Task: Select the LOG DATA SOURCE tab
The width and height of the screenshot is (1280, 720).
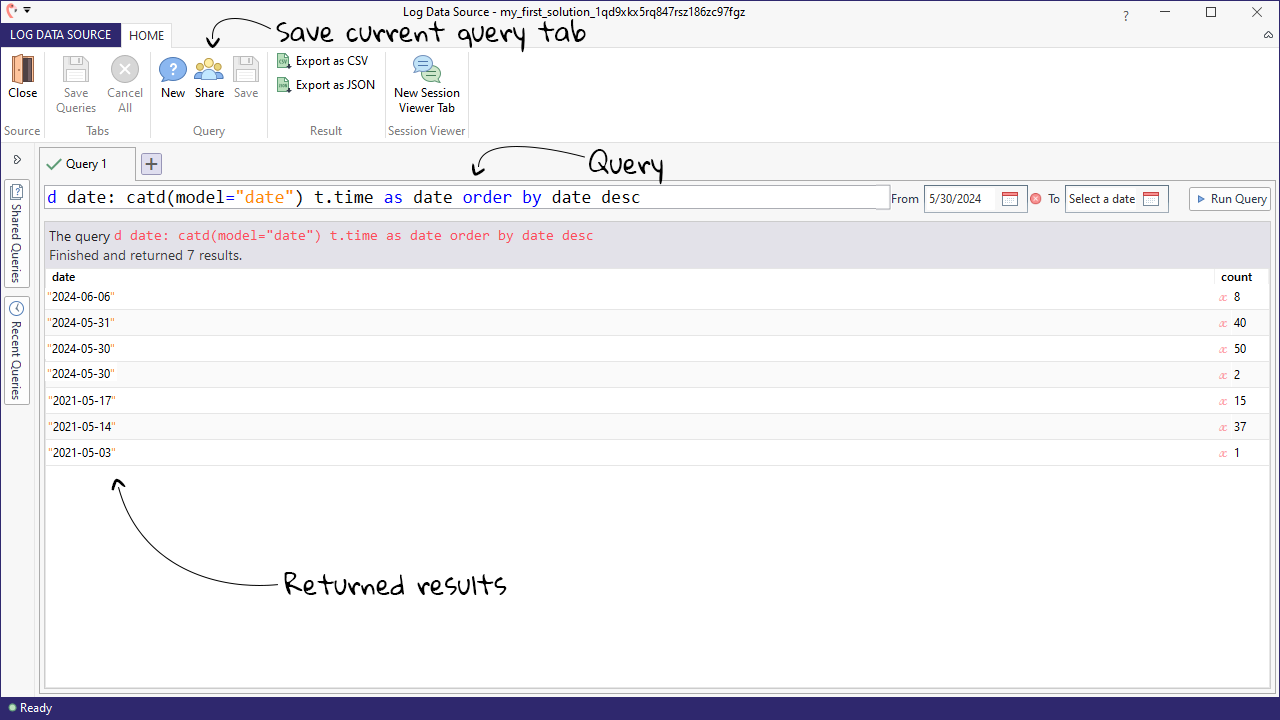Action: [x=60, y=35]
